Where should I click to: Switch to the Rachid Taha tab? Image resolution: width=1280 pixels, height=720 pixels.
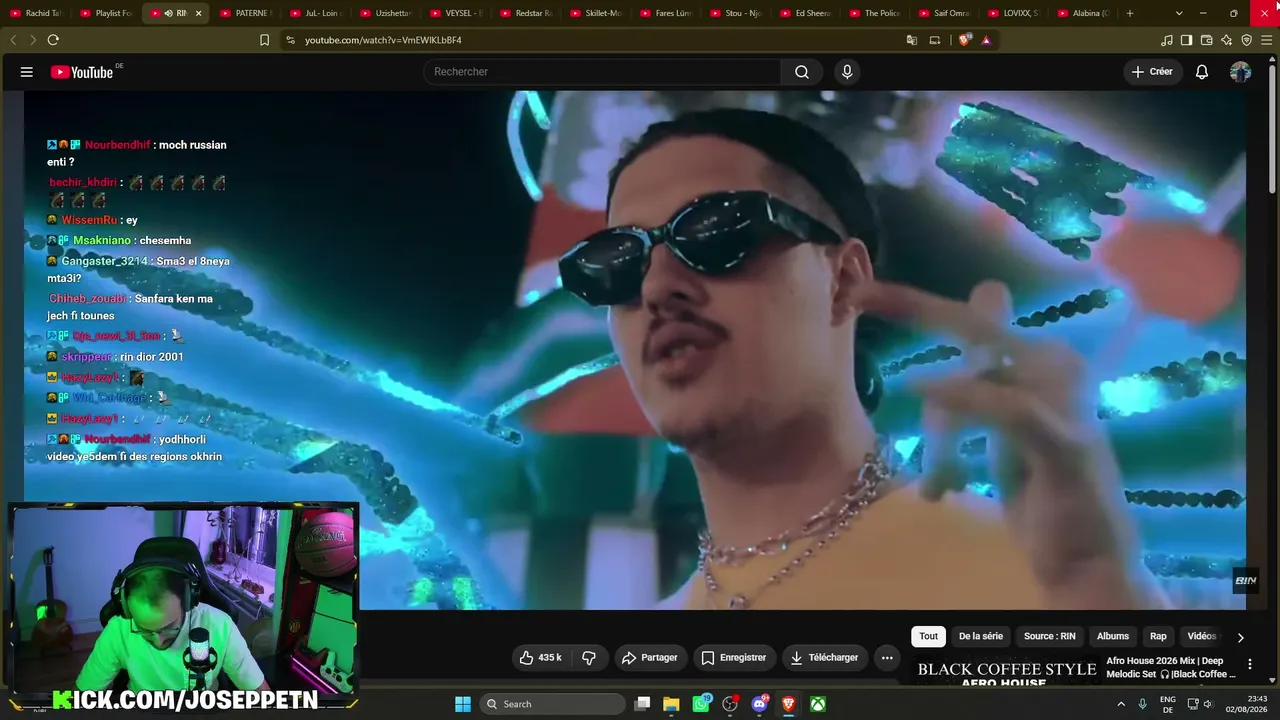(36, 13)
